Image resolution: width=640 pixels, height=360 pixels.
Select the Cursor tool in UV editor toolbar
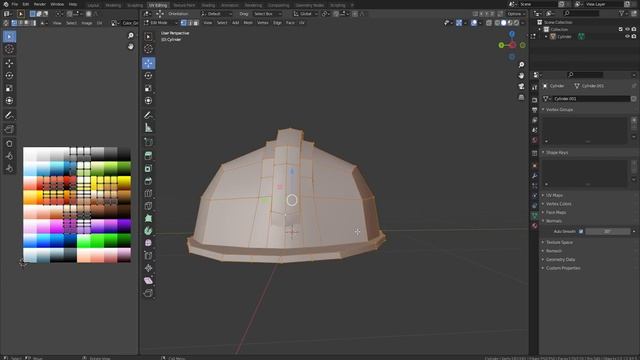(9, 49)
